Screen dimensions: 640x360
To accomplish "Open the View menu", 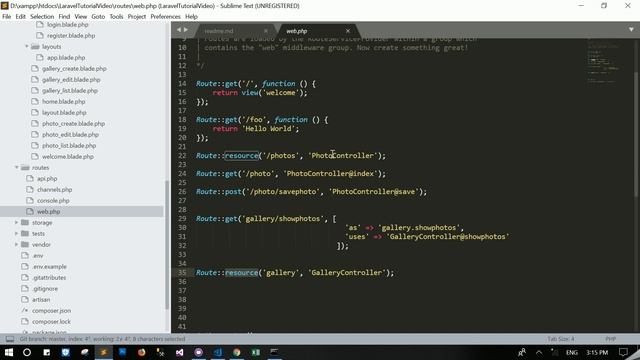I will click(x=80, y=16).
